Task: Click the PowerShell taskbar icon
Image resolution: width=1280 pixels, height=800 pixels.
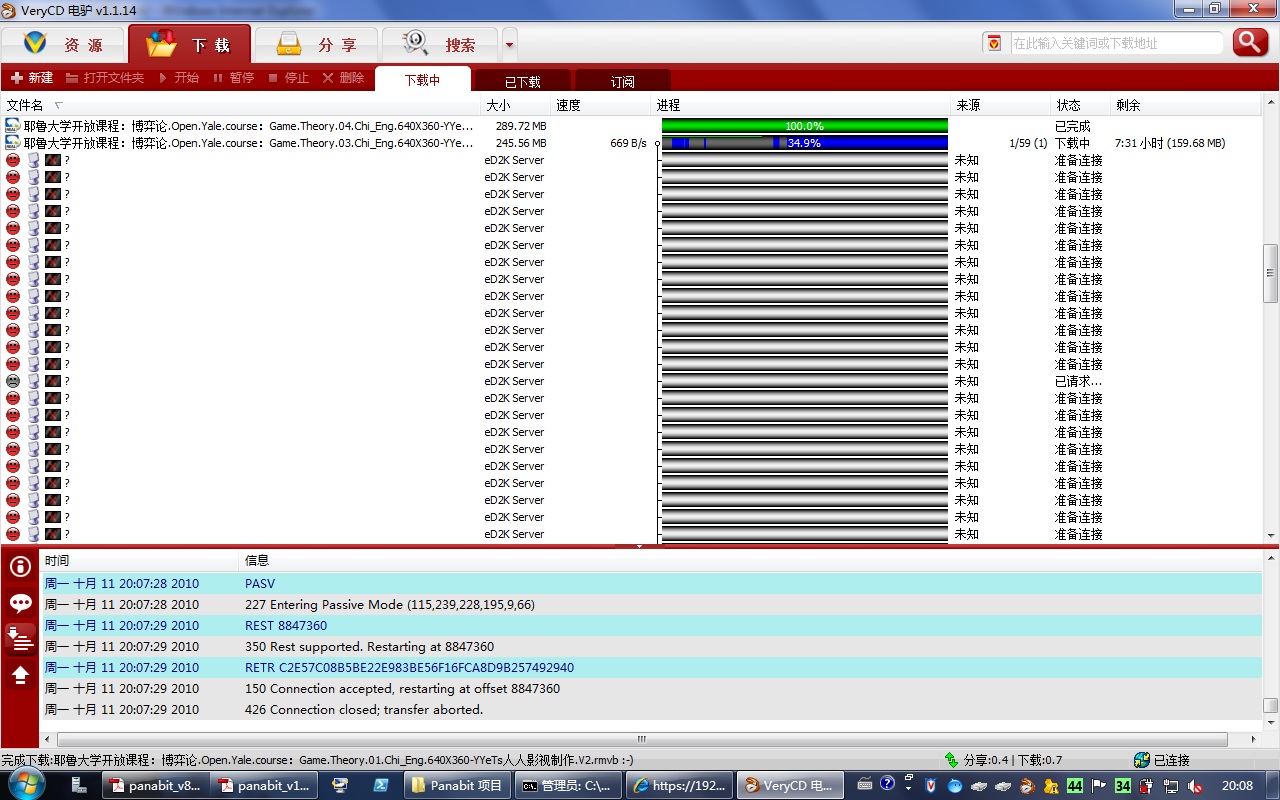Action: point(381,786)
